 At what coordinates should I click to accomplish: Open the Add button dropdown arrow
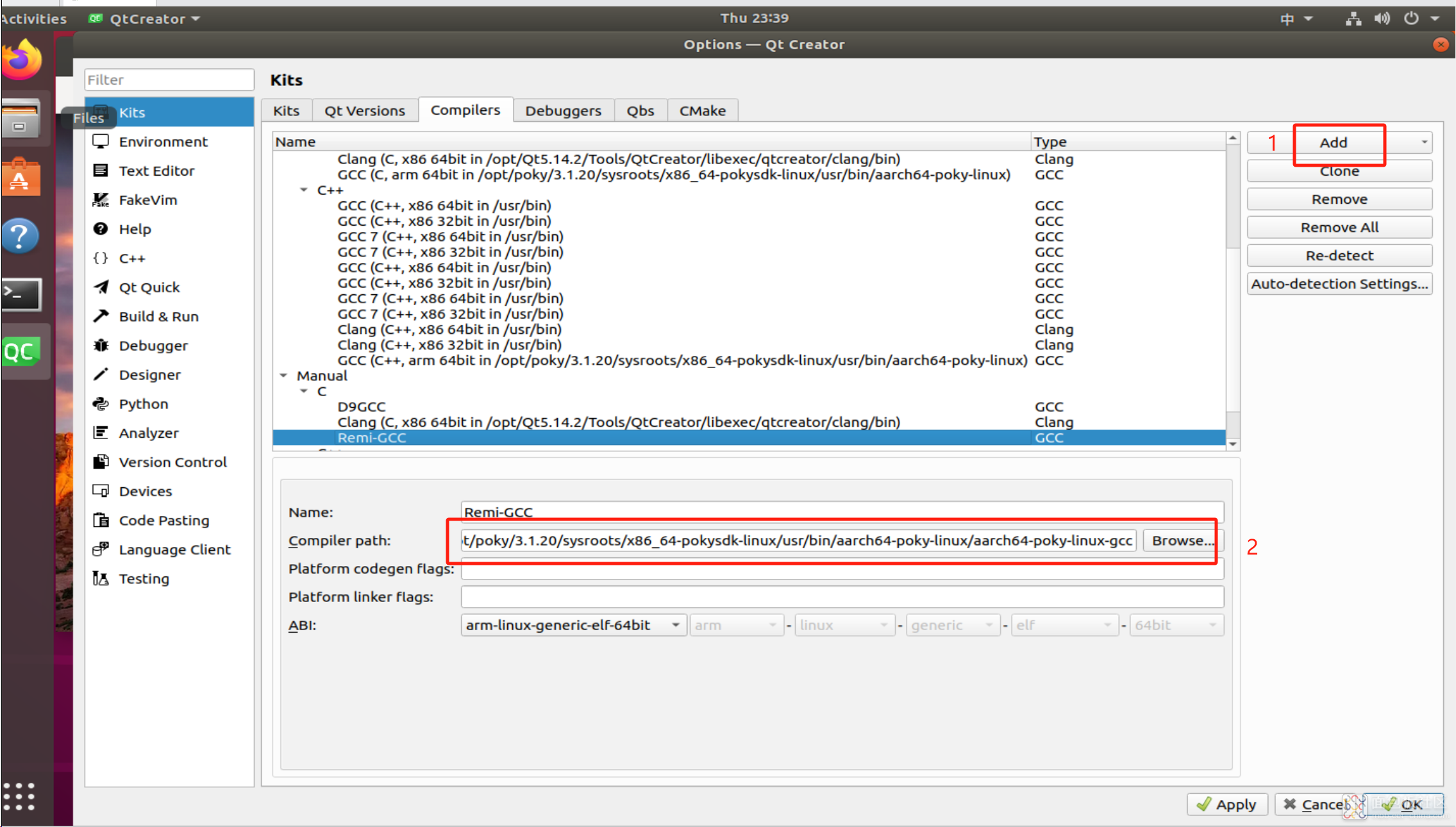coord(1425,142)
